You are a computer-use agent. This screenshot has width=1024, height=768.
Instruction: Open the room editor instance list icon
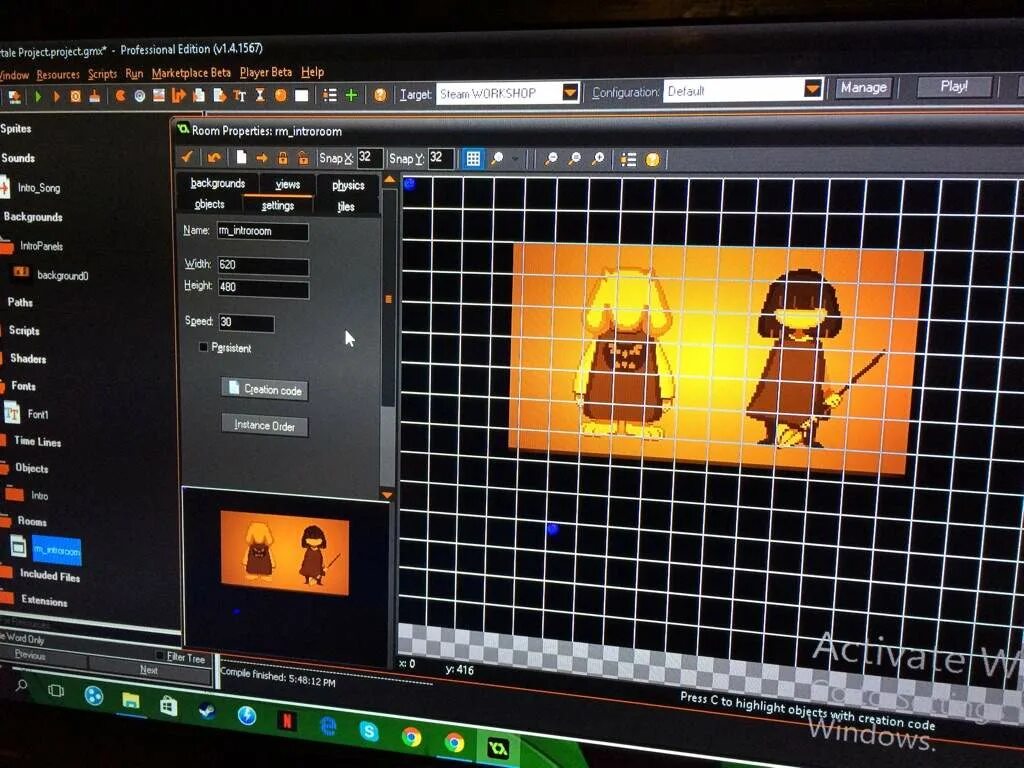628,159
